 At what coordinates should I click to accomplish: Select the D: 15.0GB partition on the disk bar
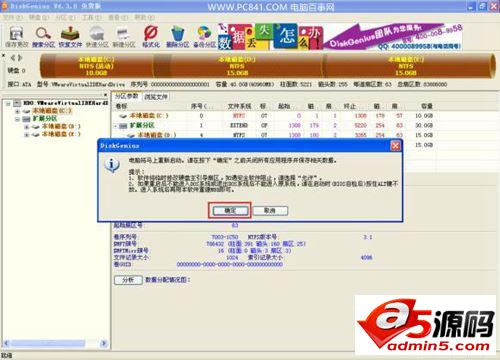tap(237, 66)
